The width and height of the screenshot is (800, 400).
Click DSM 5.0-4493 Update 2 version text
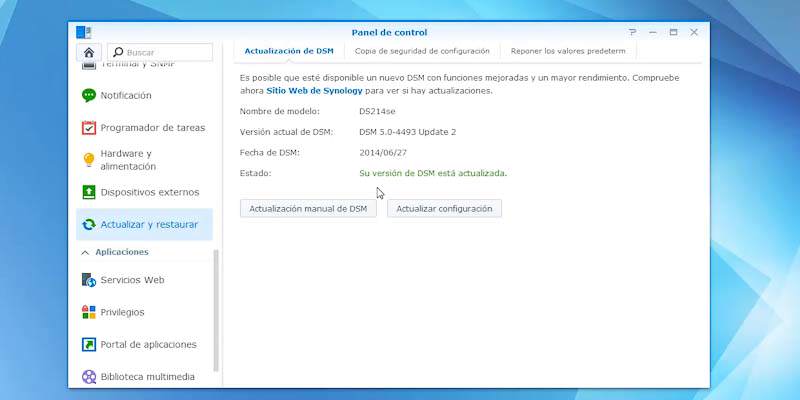coord(408,132)
